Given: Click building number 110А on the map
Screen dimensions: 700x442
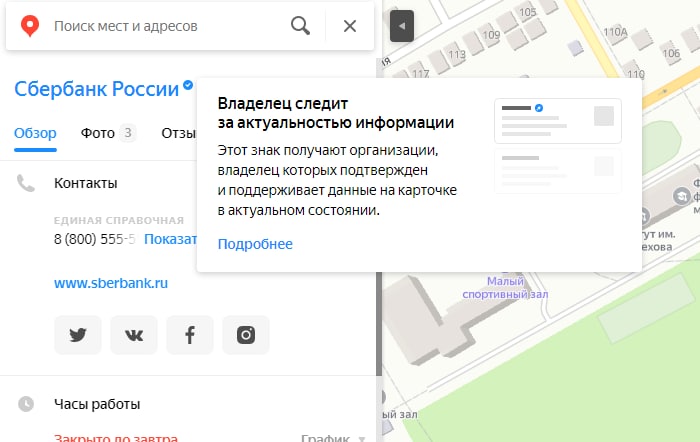Looking at the screenshot, I should click(615, 32).
